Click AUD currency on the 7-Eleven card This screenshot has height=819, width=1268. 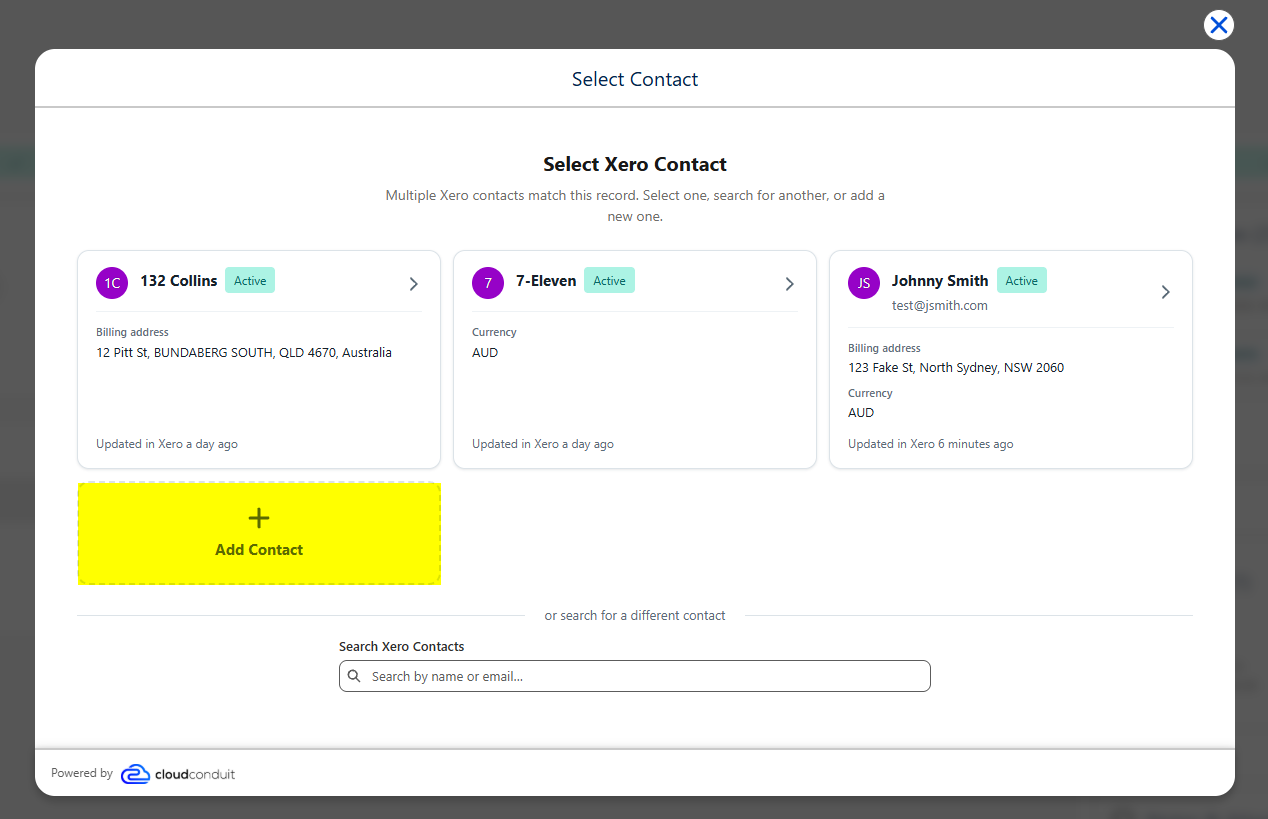click(x=485, y=353)
